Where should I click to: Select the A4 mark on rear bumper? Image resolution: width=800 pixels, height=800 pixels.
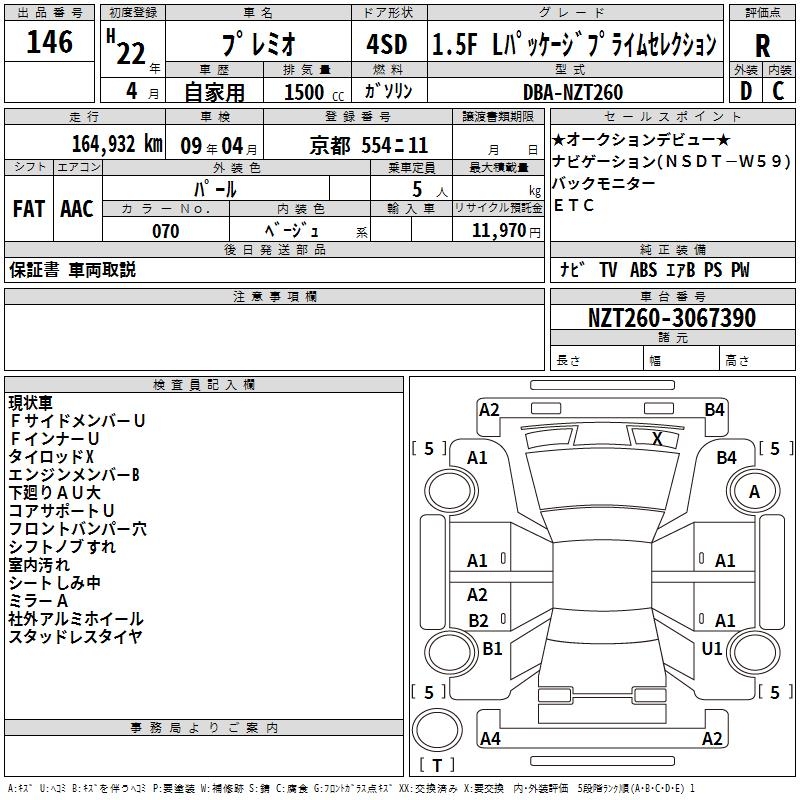coord(490,739)
